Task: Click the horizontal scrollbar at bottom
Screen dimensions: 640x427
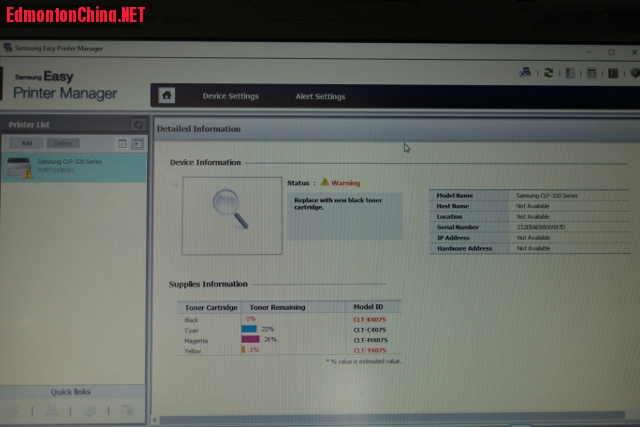Action: coord(390,420)
